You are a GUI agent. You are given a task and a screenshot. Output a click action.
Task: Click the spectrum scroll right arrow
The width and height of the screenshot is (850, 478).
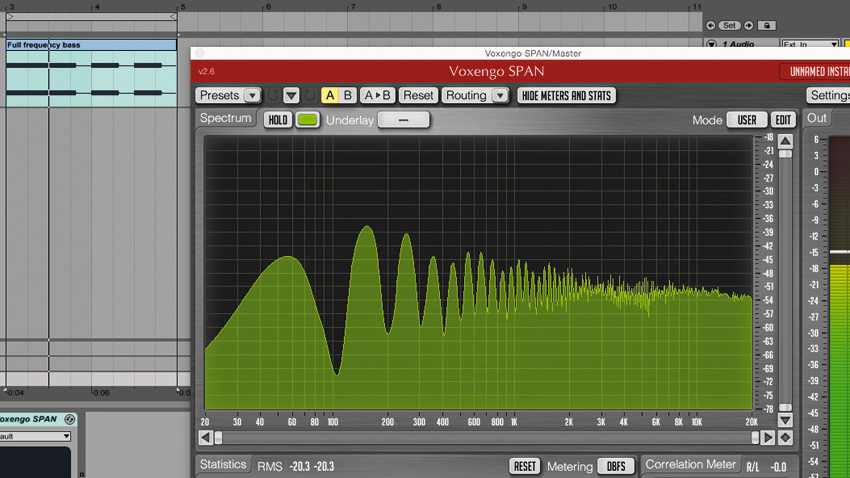tap(768, 437)
